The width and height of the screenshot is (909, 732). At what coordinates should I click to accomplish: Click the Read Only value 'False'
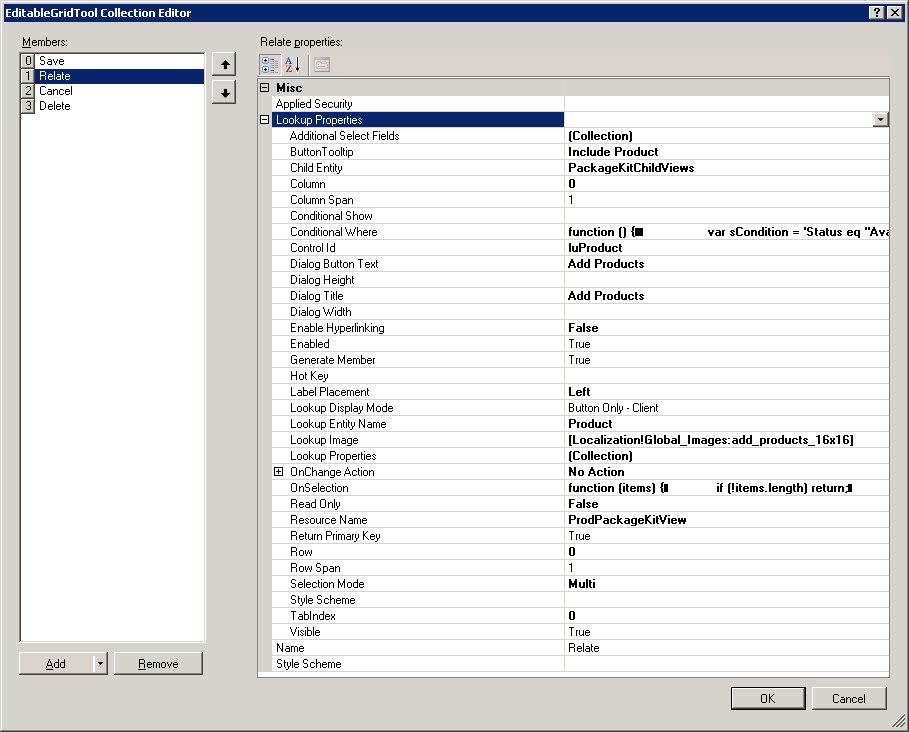pyautogui.click(x=583, y=504)
